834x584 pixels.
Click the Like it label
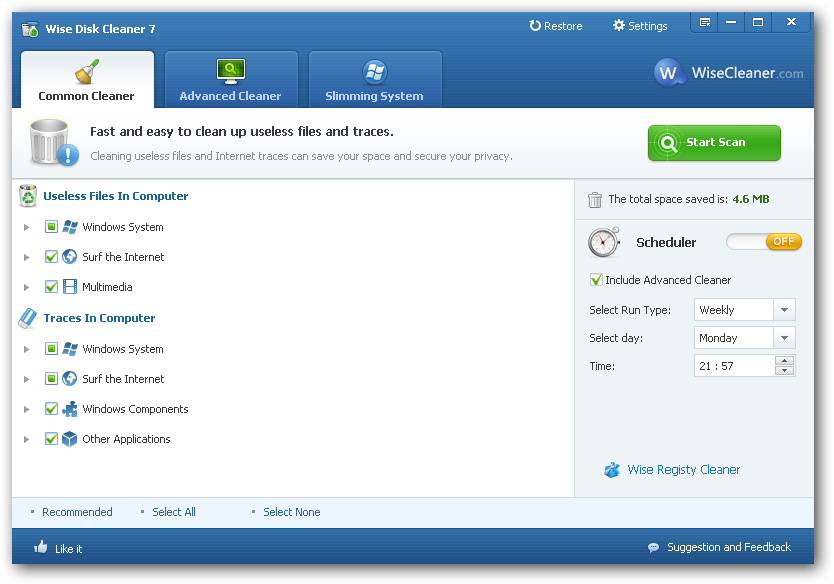[x=68, y=549]
